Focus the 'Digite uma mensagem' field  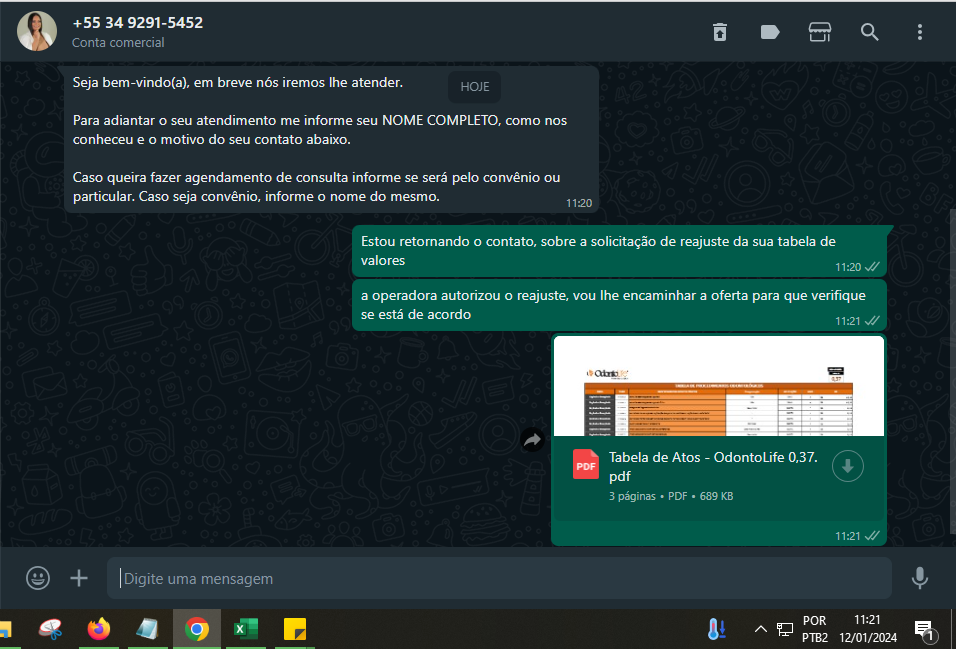click(x=499, y=578)
